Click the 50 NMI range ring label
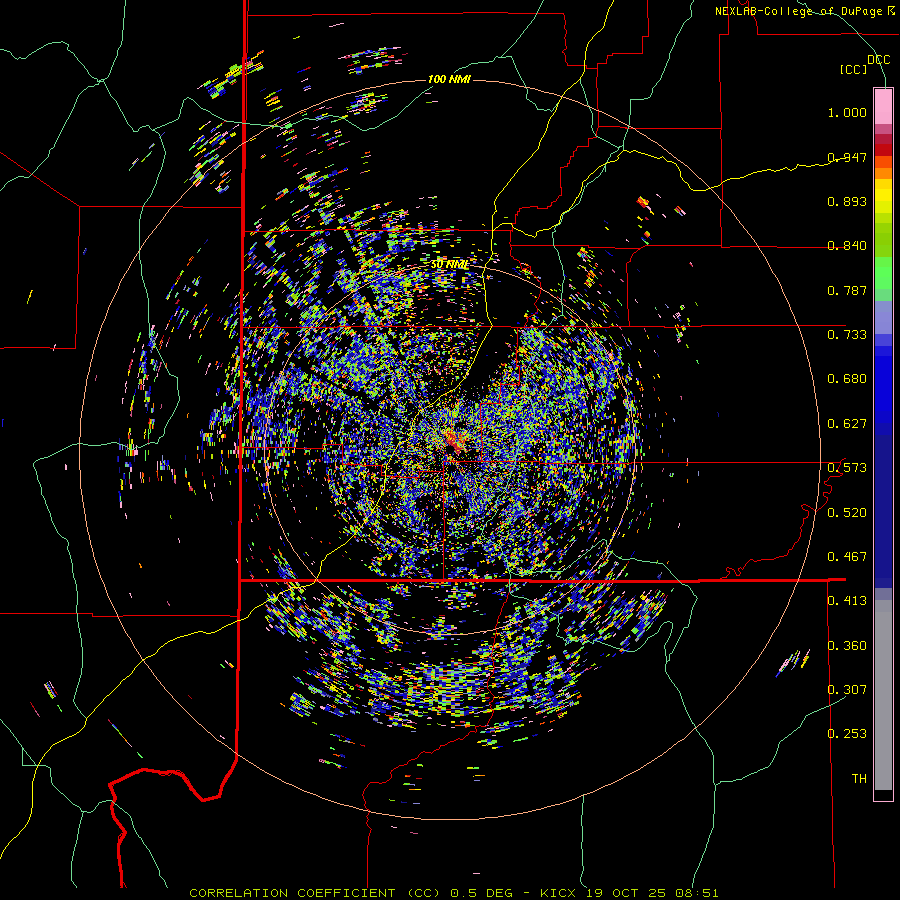Image resolution: width=900 pixels, height=900 pixels. (x=450, y=264)
